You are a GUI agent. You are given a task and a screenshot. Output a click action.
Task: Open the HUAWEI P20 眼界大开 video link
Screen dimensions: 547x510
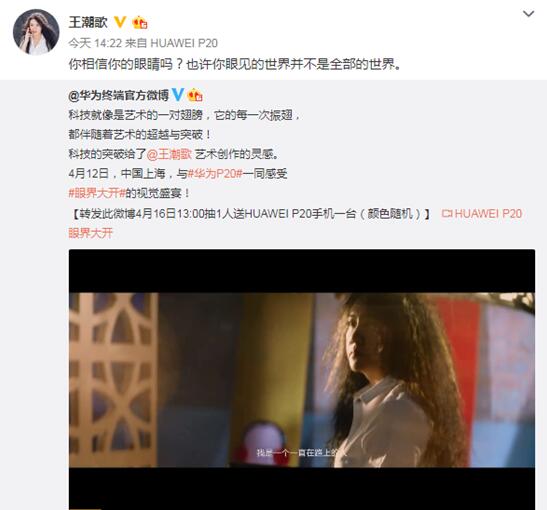[488, 213]
